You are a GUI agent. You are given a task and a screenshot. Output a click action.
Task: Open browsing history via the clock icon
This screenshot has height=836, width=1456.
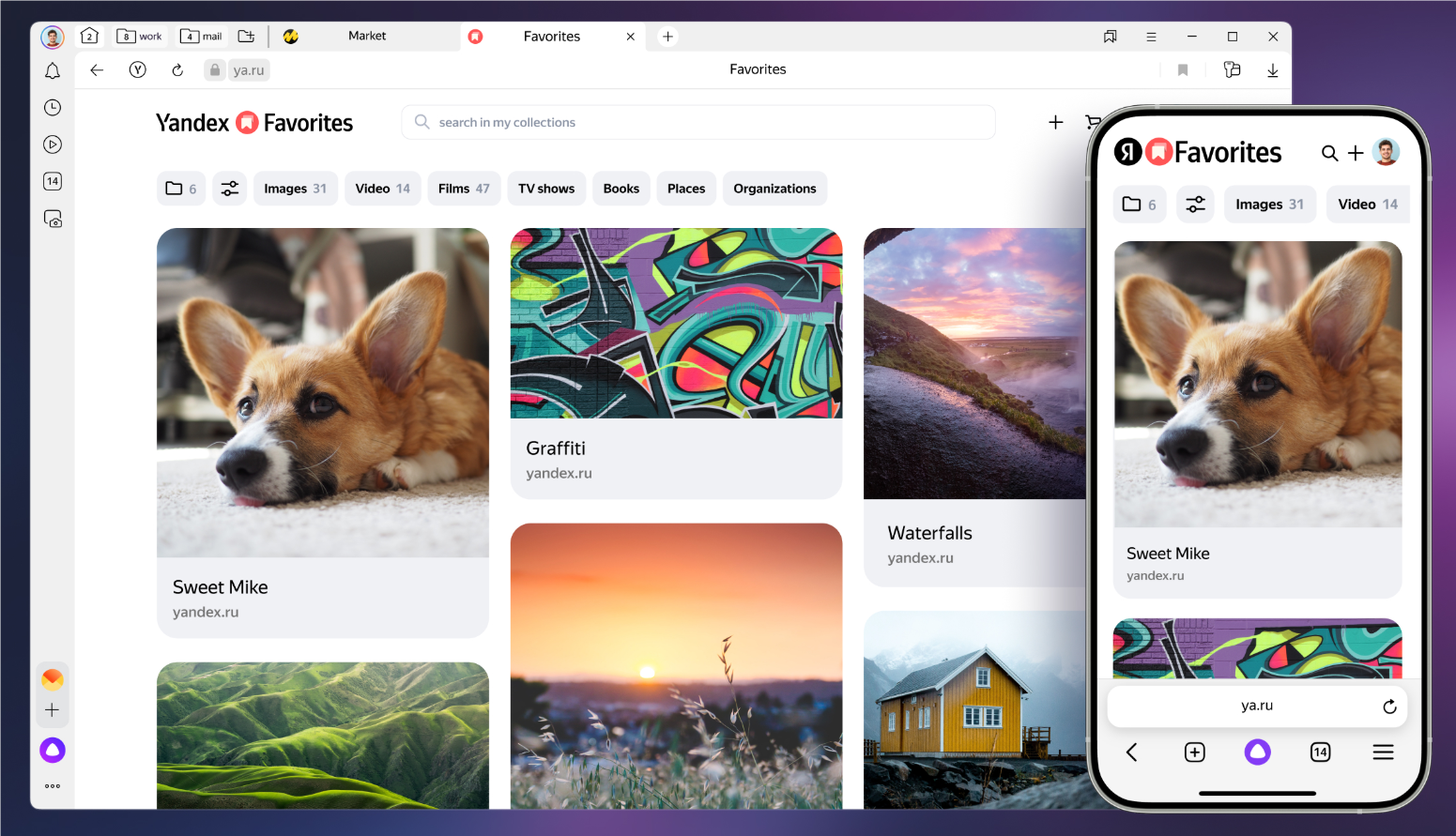53,107
